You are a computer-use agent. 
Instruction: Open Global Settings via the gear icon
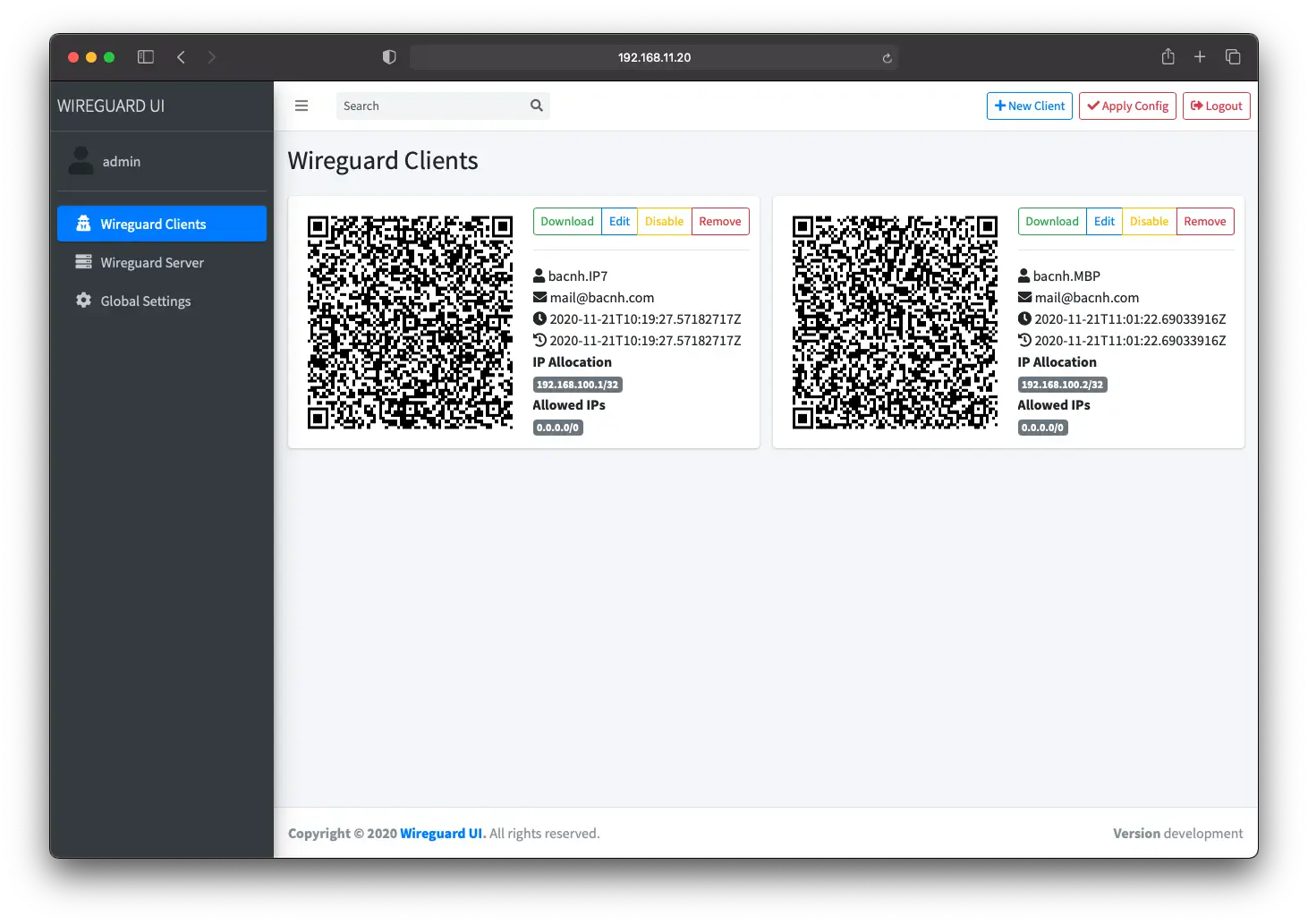tap(83, 301)
